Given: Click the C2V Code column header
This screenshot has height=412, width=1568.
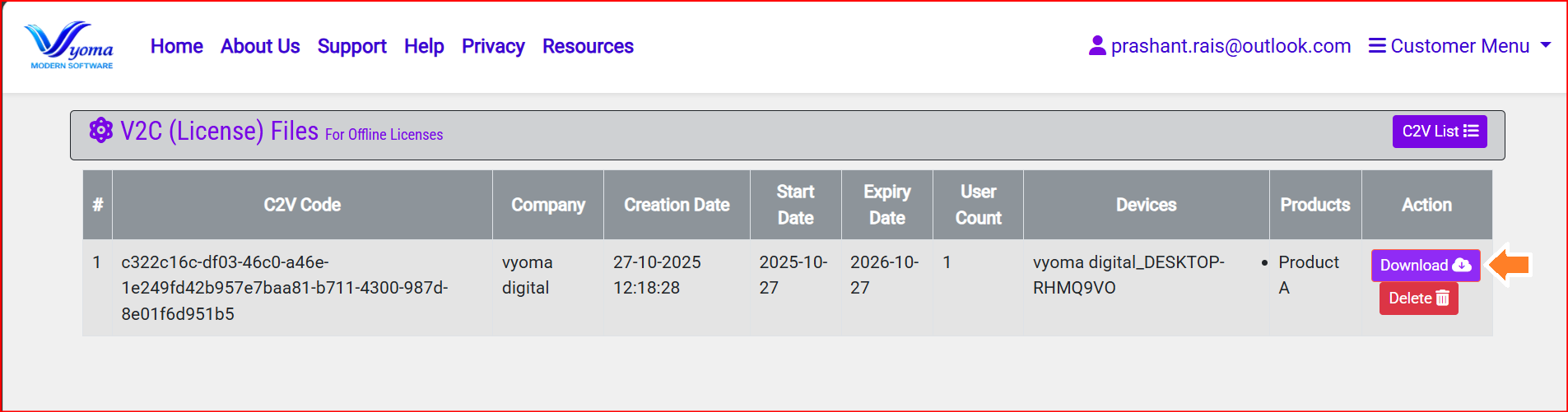Looking at the screenshot, I should (302, 205).
